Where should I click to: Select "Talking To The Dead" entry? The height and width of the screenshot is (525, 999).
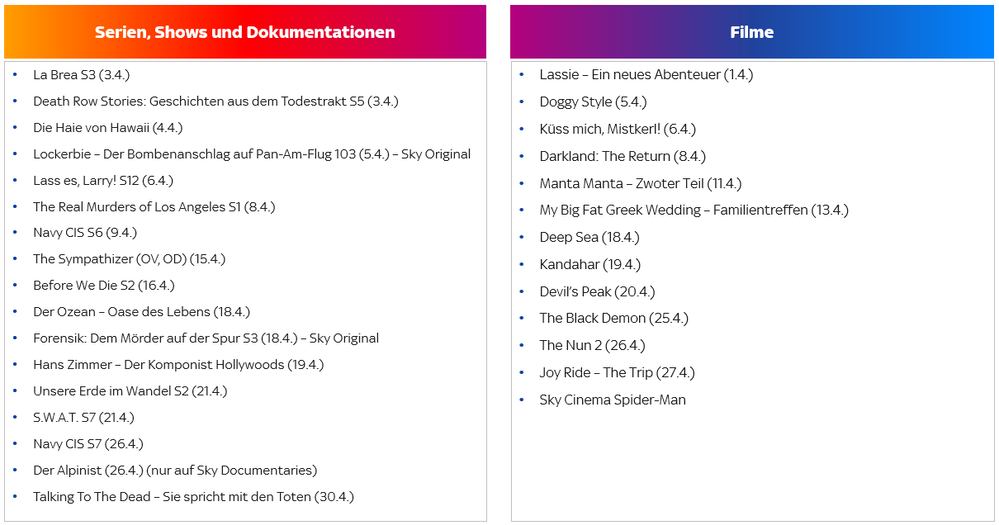pyautogui.click(x=193, y=497)
